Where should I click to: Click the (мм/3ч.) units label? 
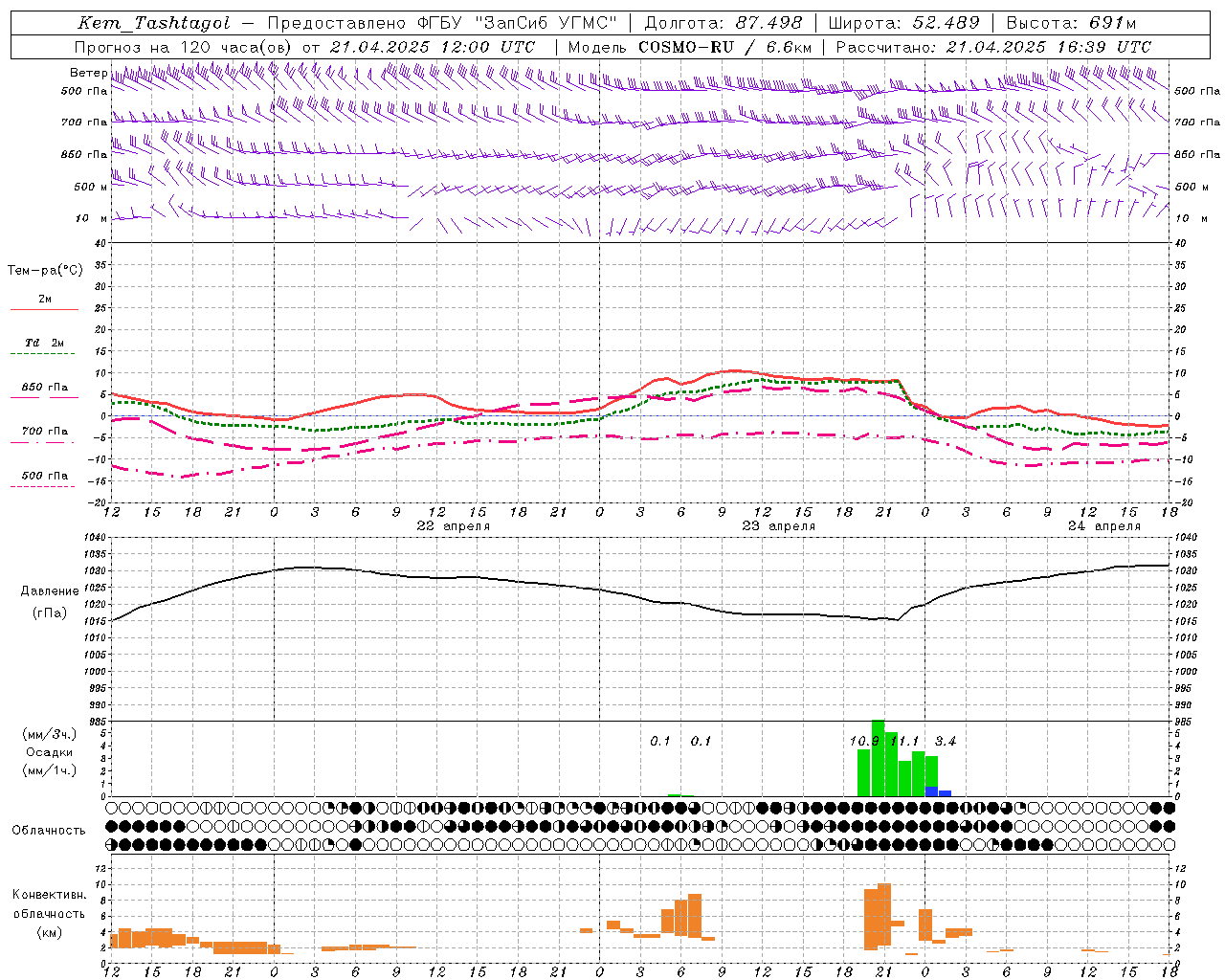(x=49, y=734)
